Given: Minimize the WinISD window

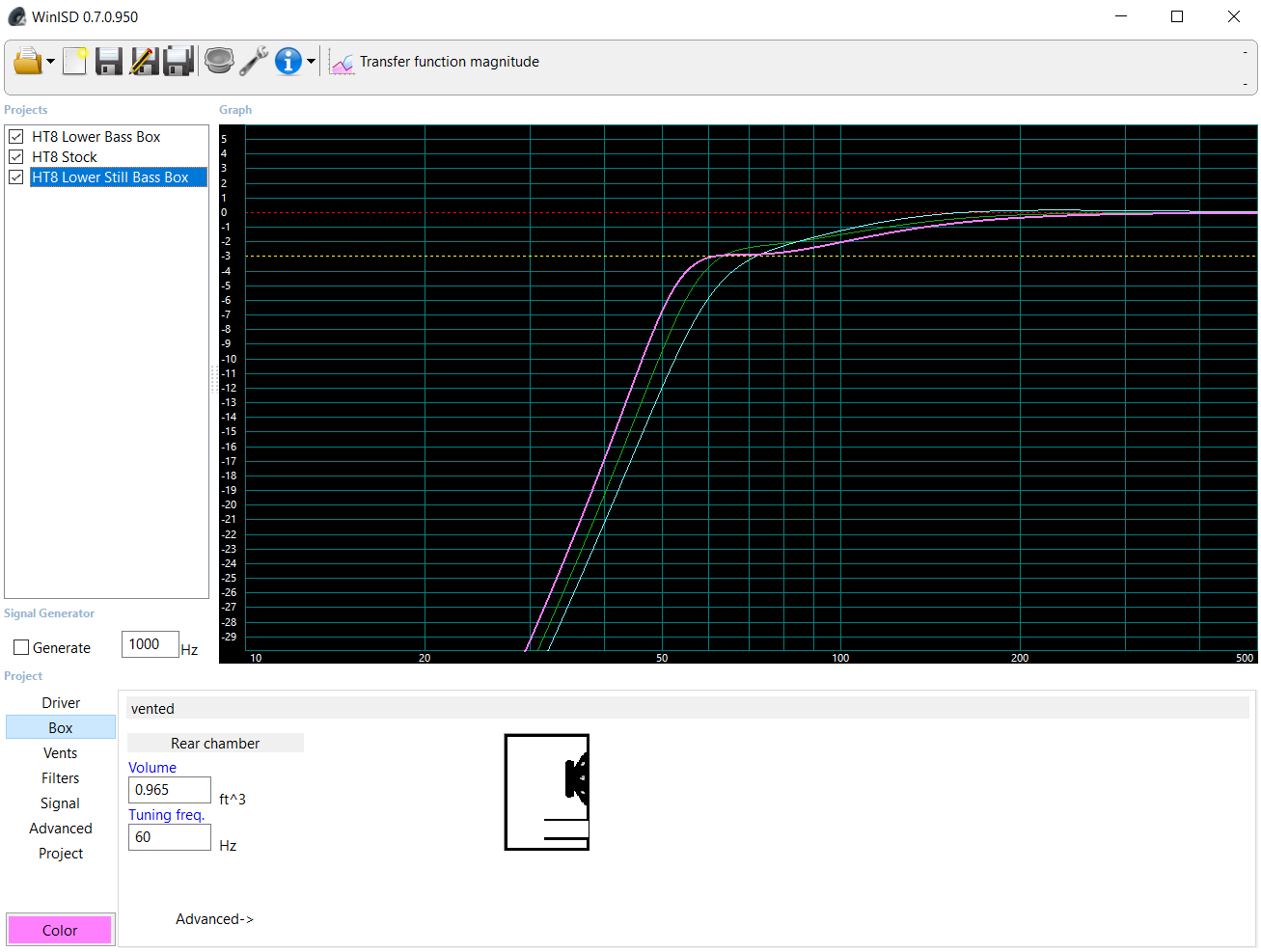Looking at the screenshot, I should point(1121,16).
